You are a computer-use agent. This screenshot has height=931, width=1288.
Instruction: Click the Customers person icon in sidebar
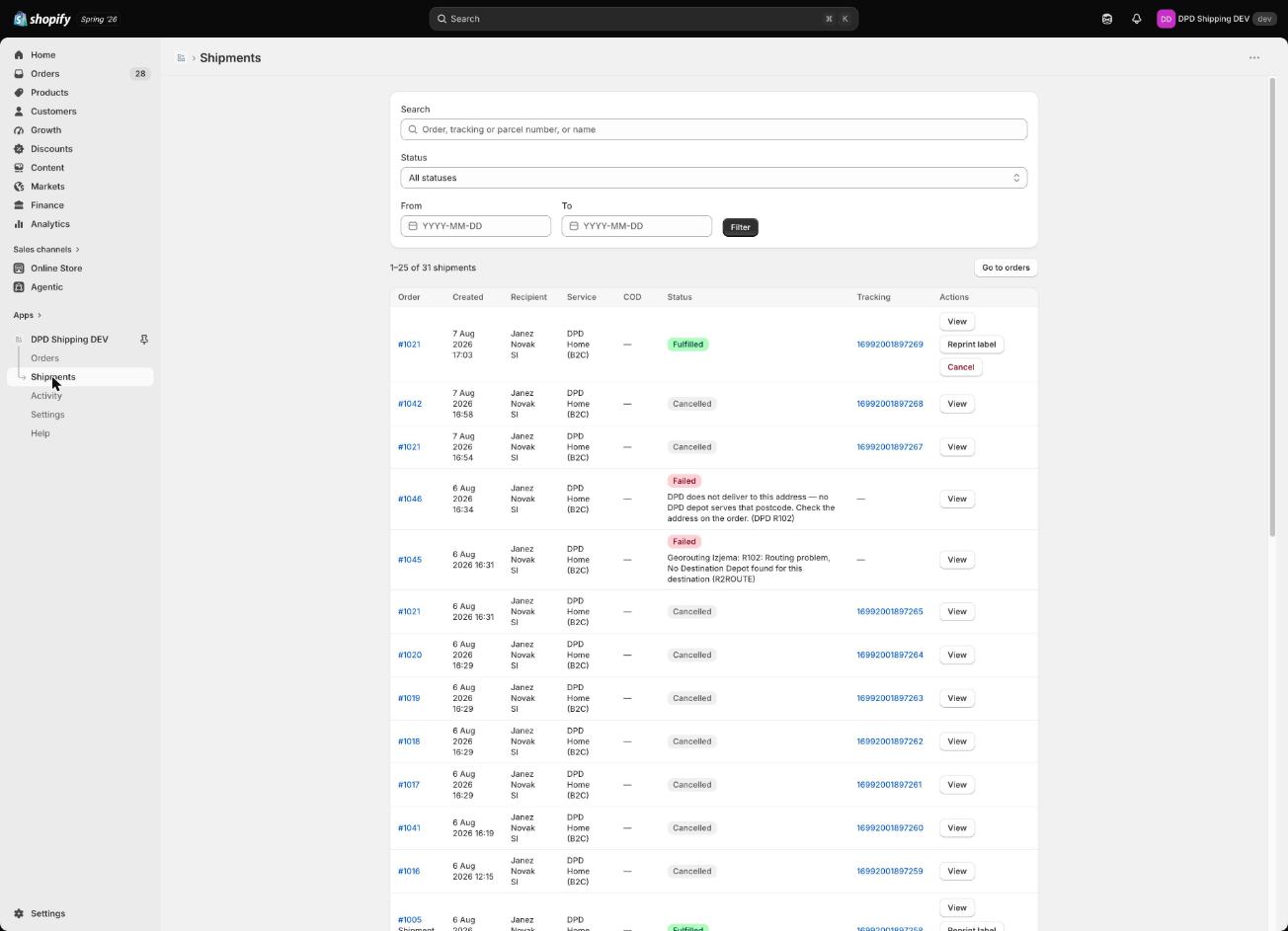(19, 112)
